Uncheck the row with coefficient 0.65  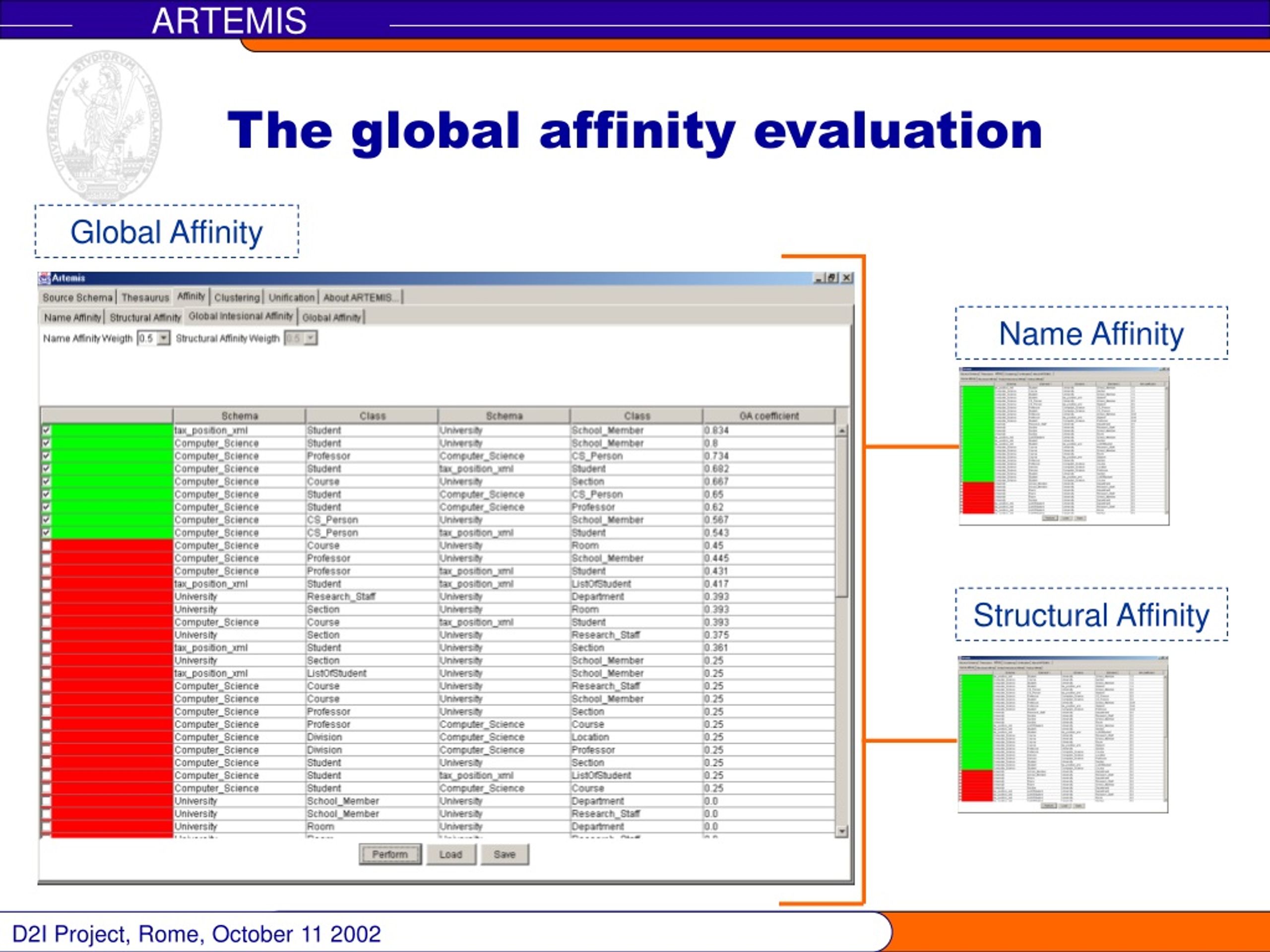coord(47,494)
